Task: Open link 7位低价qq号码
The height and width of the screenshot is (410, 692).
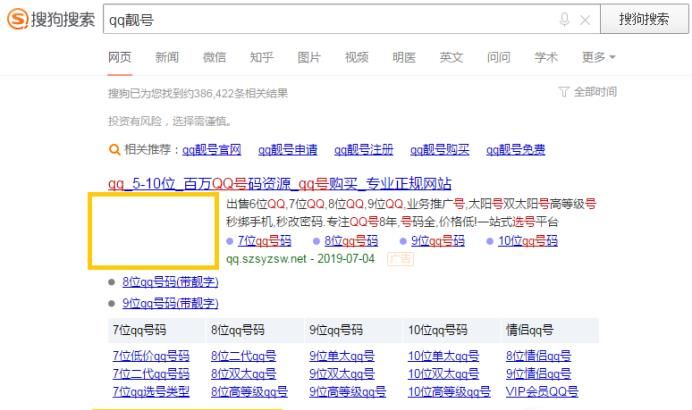Action: (151, 356)
